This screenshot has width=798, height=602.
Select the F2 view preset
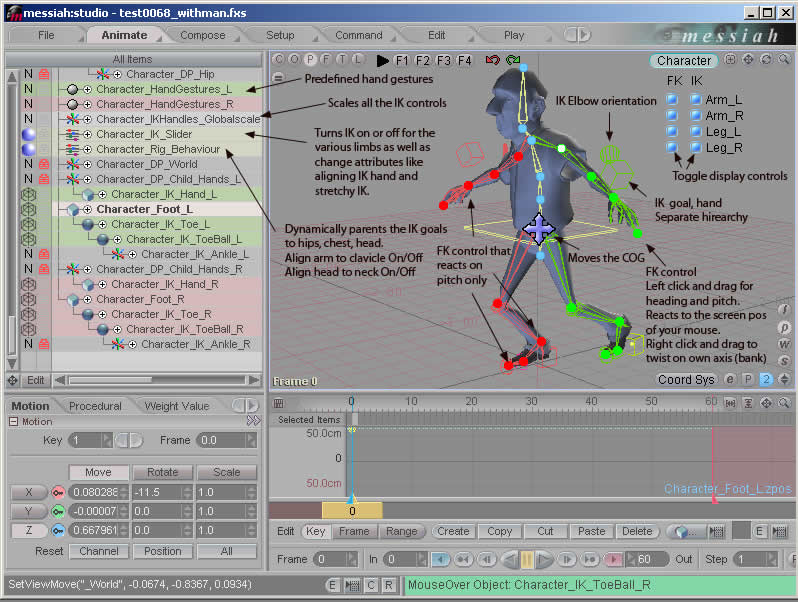coord(423,61)
